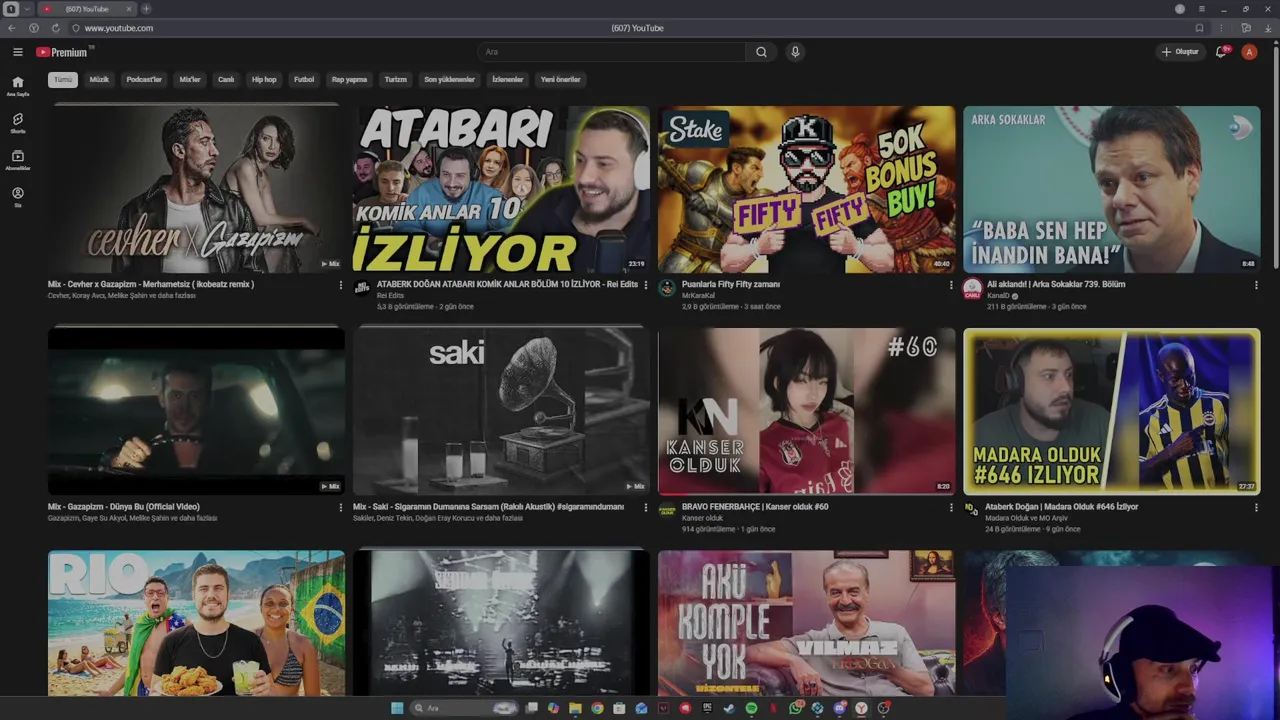
Task: Reload the page with the refresh icon
Action: click(55, 28)
